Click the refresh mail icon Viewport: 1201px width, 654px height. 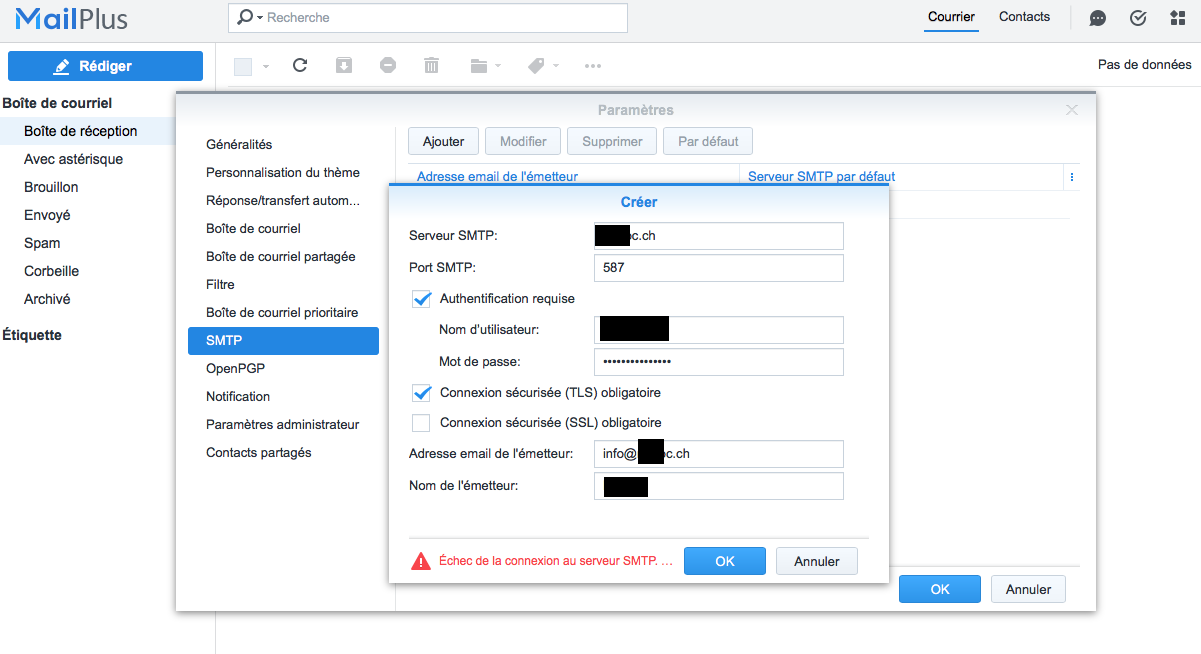coord(299,65)
